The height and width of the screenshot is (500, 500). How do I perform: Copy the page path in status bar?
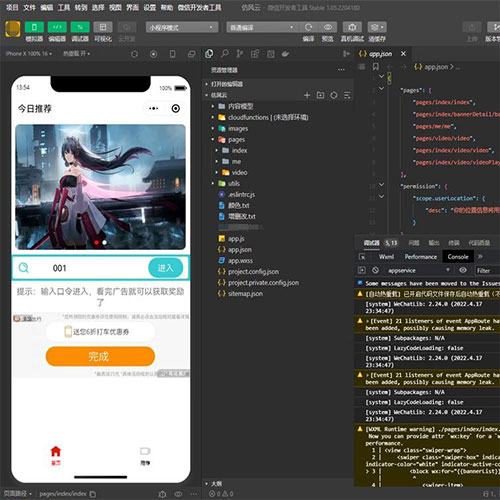point(93,494)
